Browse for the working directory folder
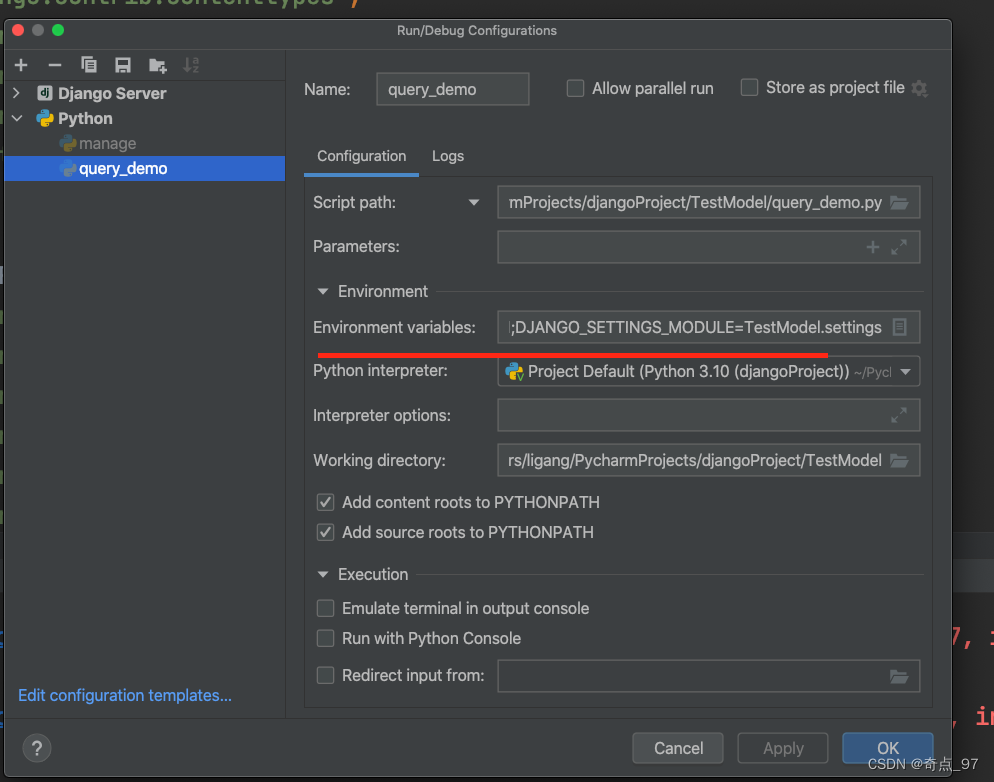 900,461
